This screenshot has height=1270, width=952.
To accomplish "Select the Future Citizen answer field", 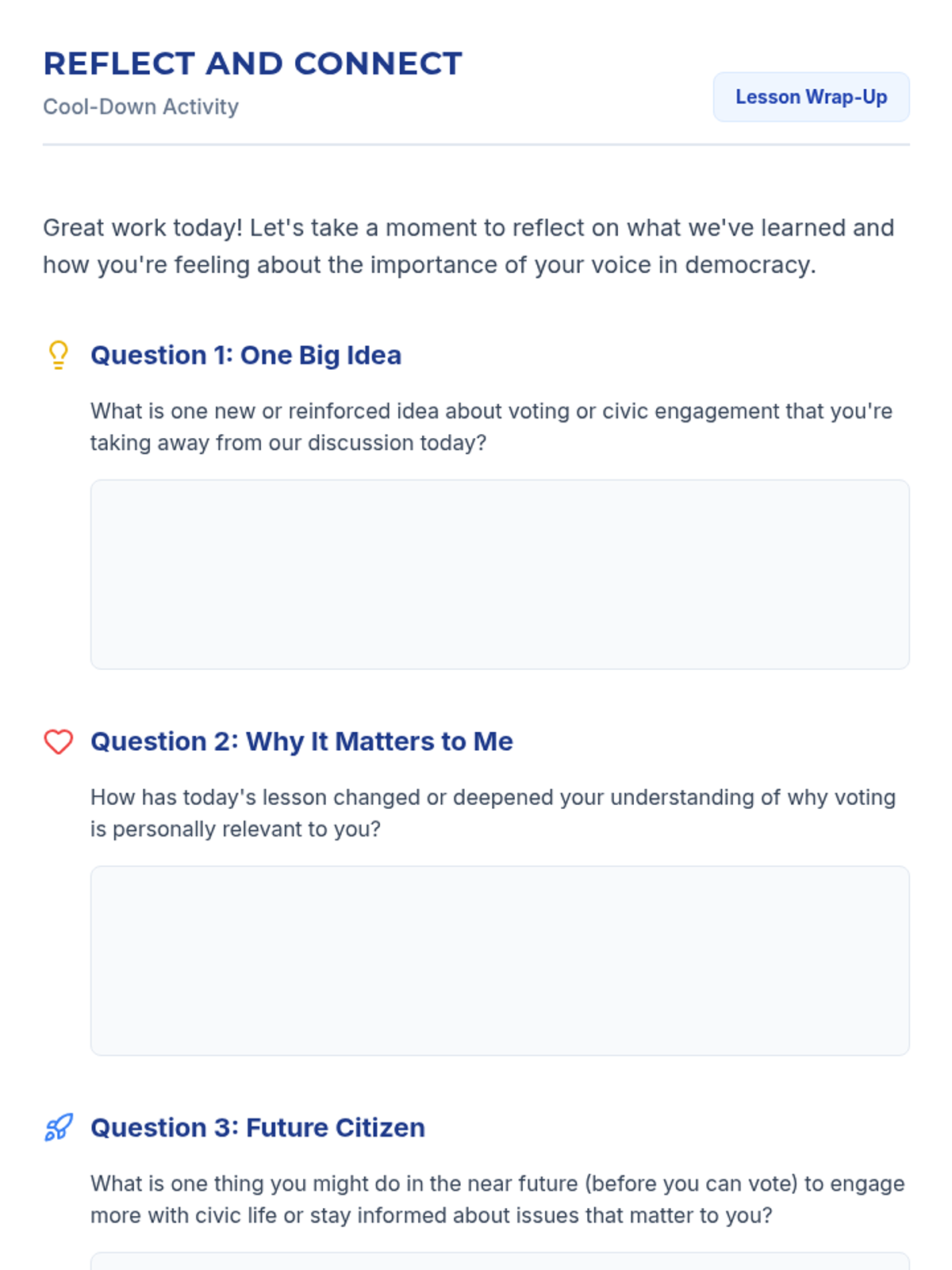I will 500,1261.
